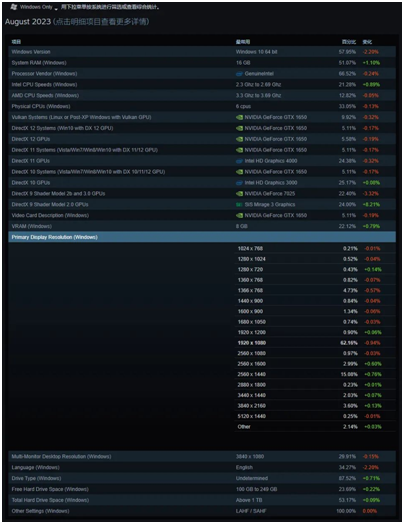
Task: Open Drive Type (Windows) details
Action: 202,478
